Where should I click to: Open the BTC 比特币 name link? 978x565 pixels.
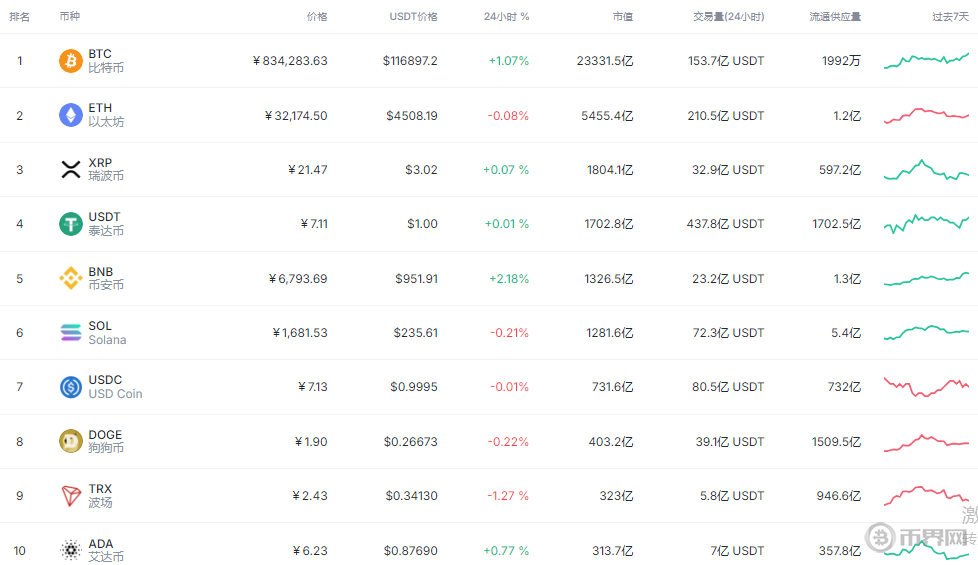105,61
